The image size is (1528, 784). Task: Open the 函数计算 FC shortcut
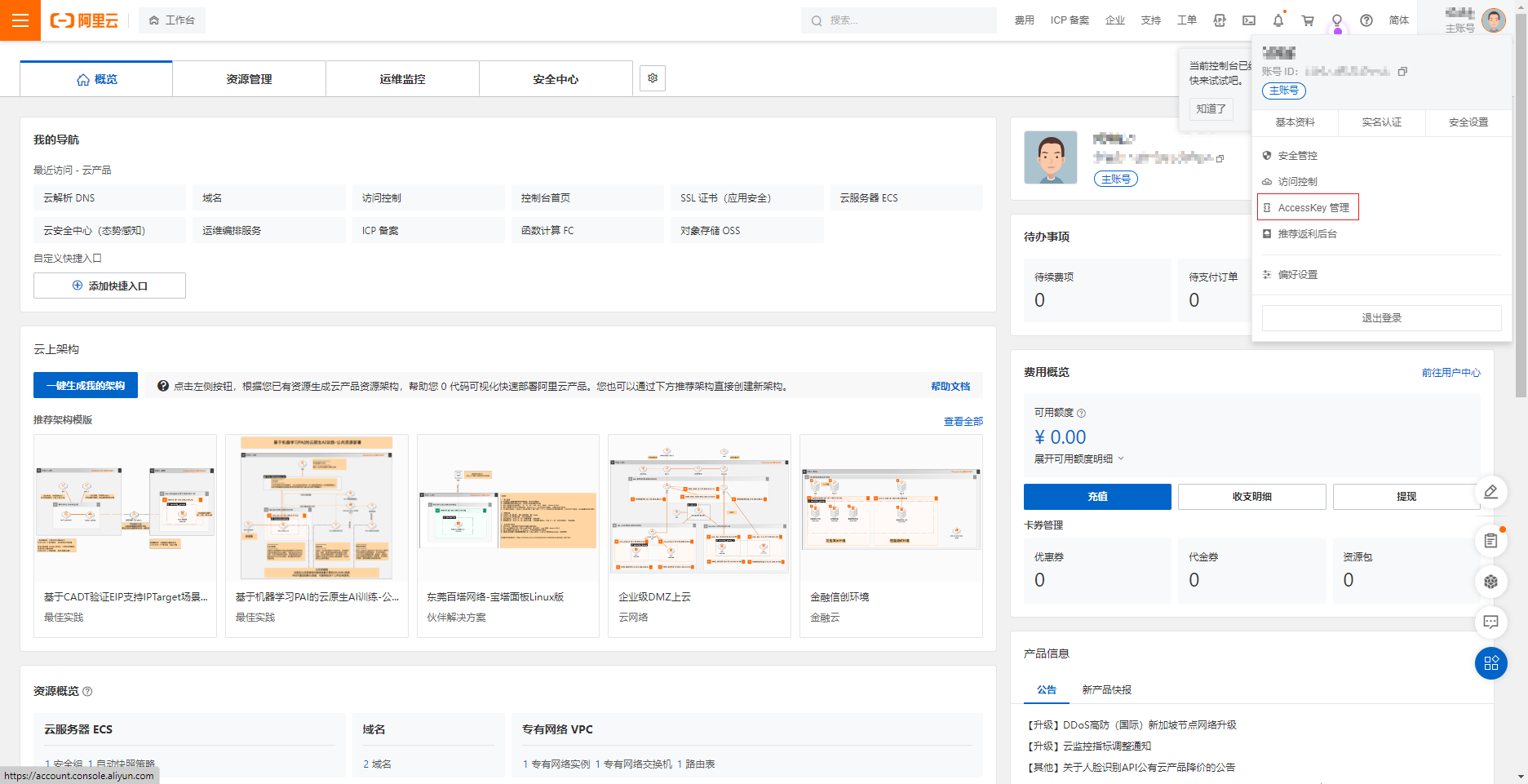point(587,231)
